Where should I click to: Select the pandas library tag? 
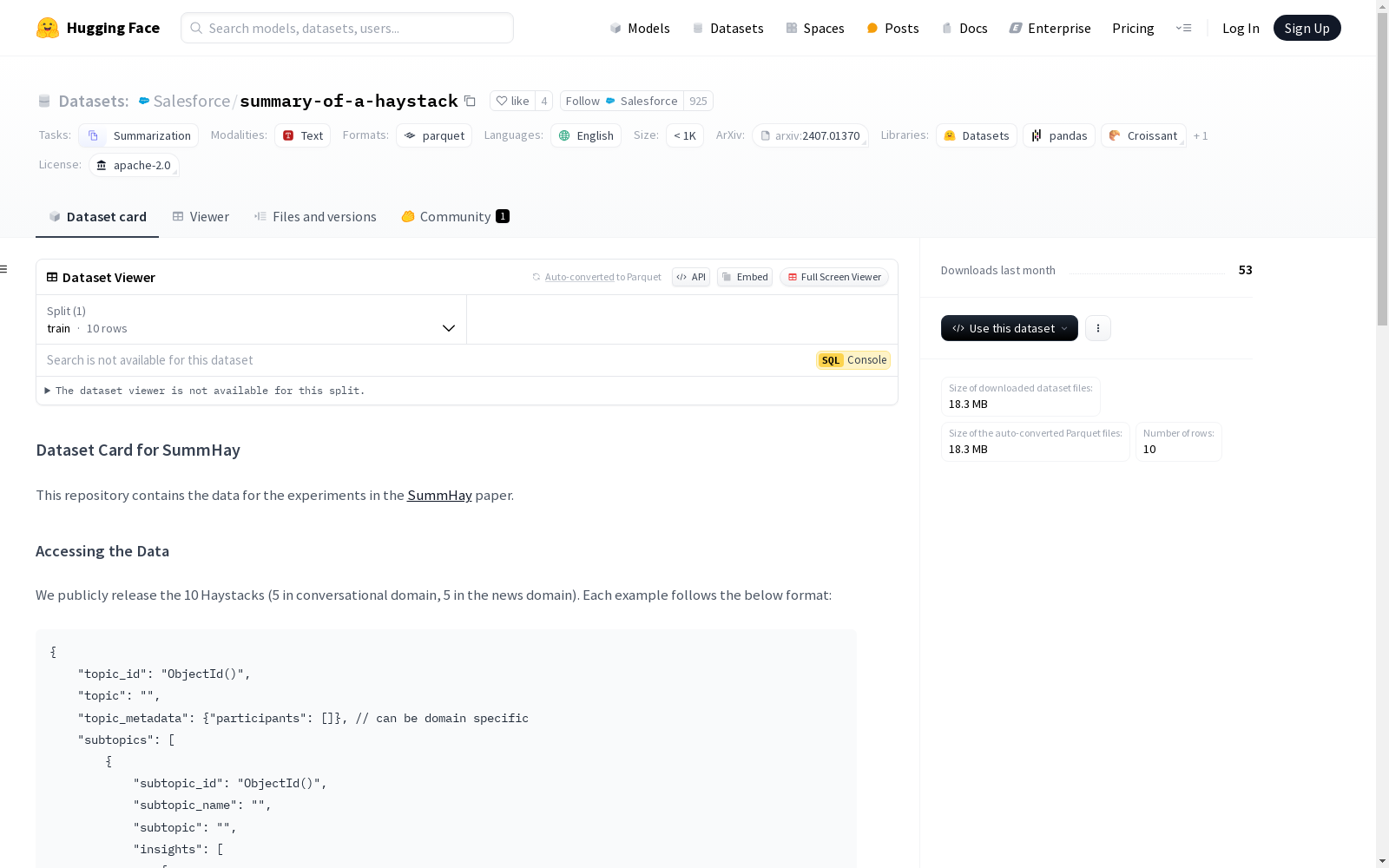pos(1059,135)
